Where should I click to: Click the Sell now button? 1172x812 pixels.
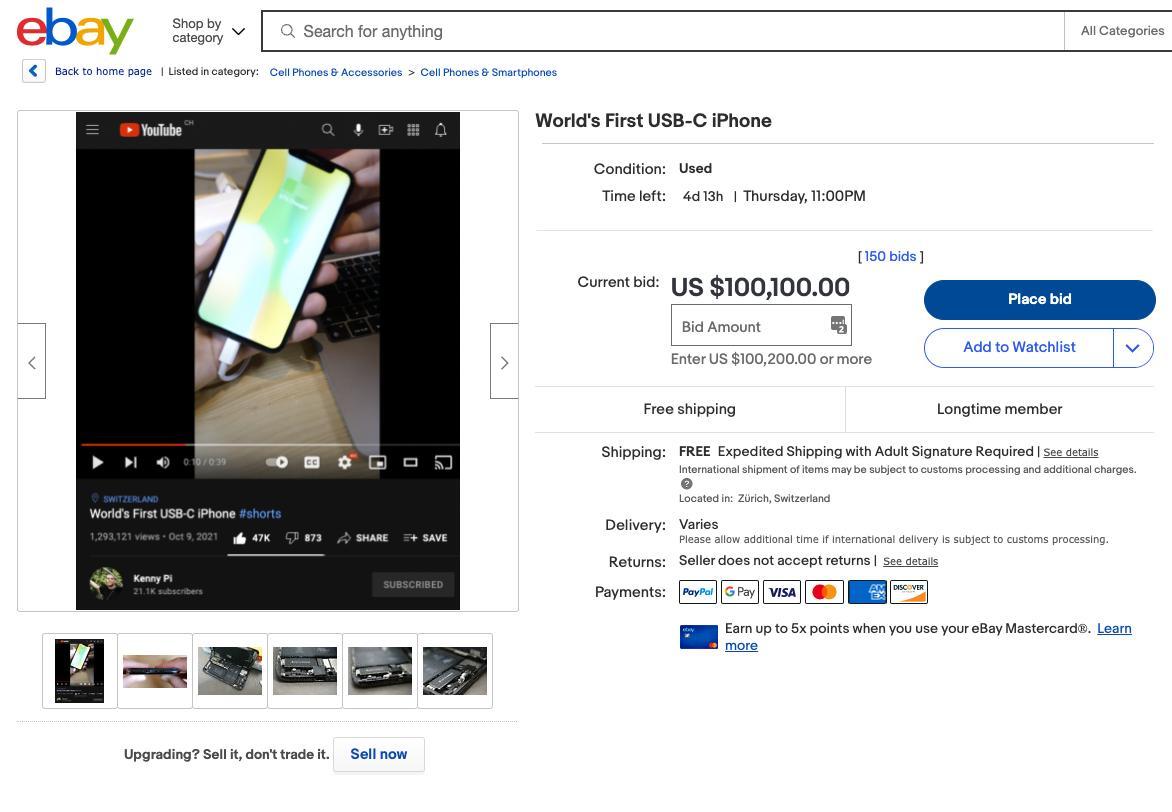tap(379, 754)
